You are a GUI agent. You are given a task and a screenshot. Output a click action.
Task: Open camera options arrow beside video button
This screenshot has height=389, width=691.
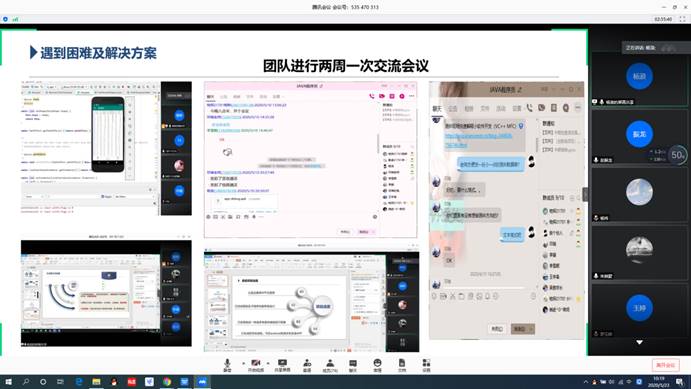click(x=268, y=363)
